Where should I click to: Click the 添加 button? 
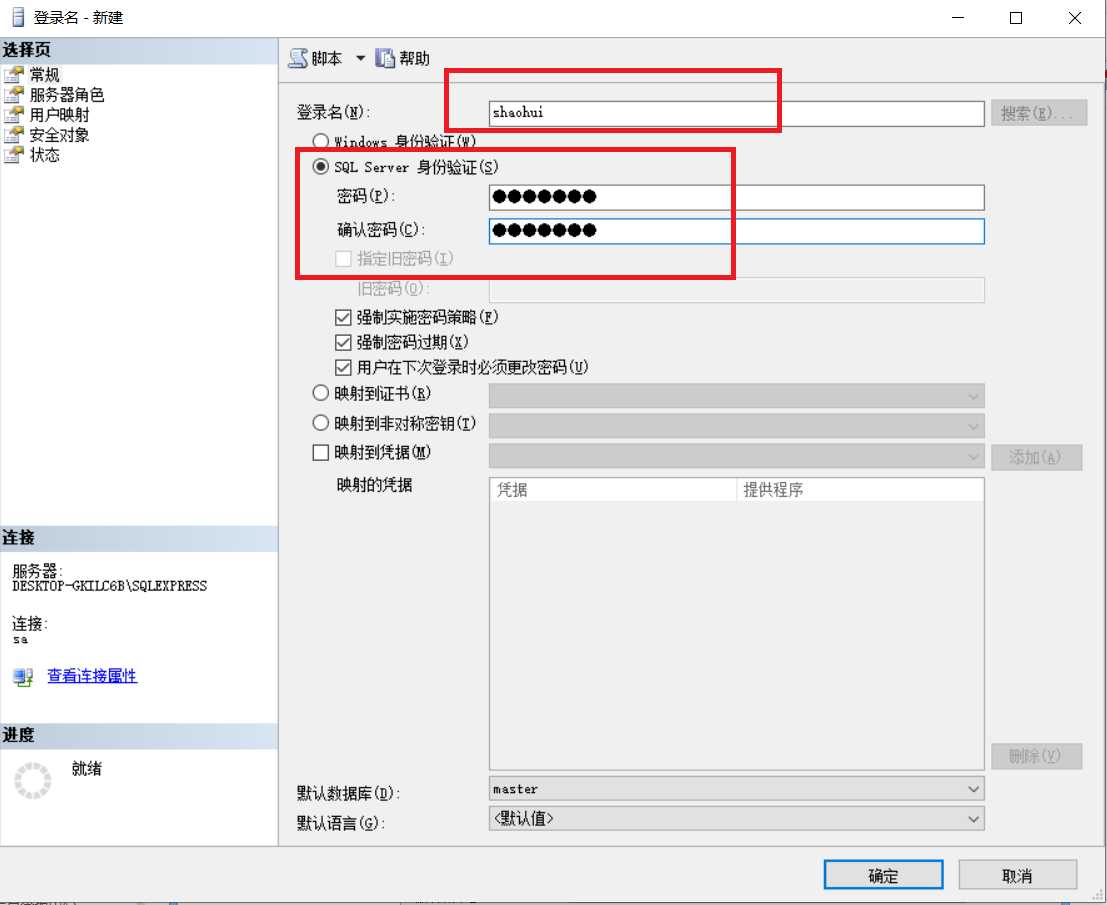1036,457
